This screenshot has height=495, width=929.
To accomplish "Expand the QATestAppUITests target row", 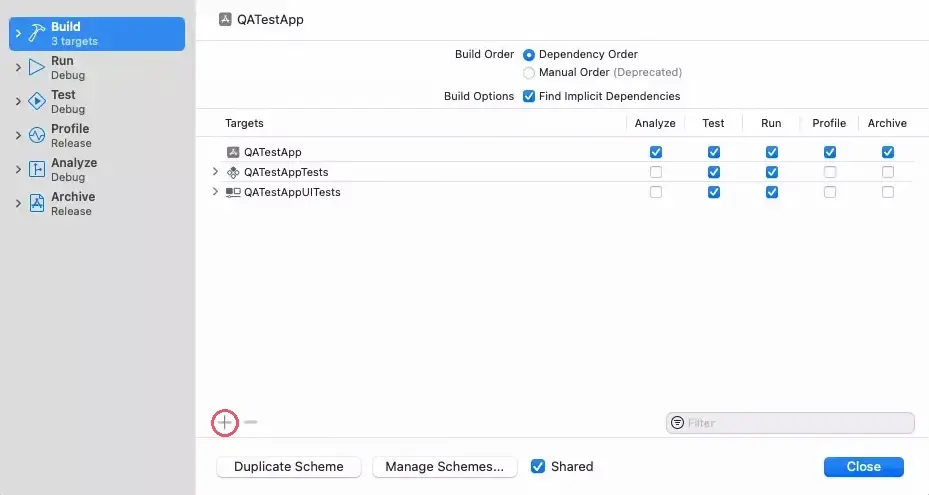I will point(215,192).
